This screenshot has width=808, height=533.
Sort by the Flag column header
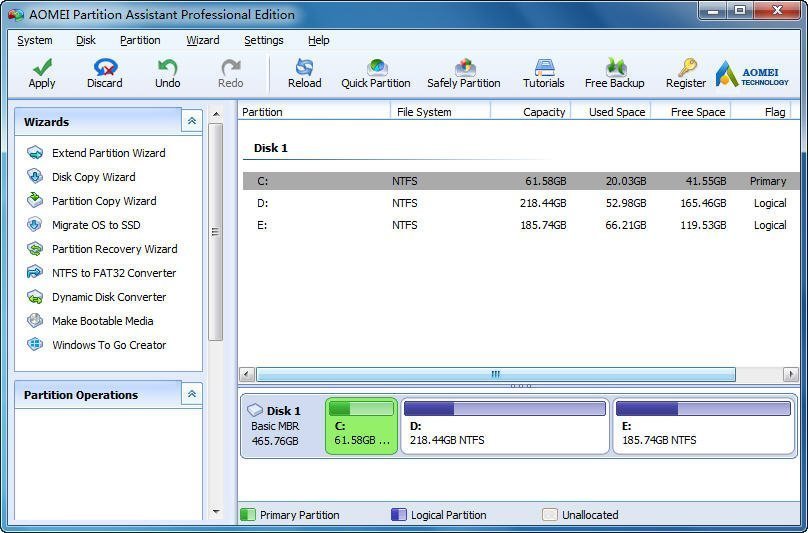(x=761, y=112)
